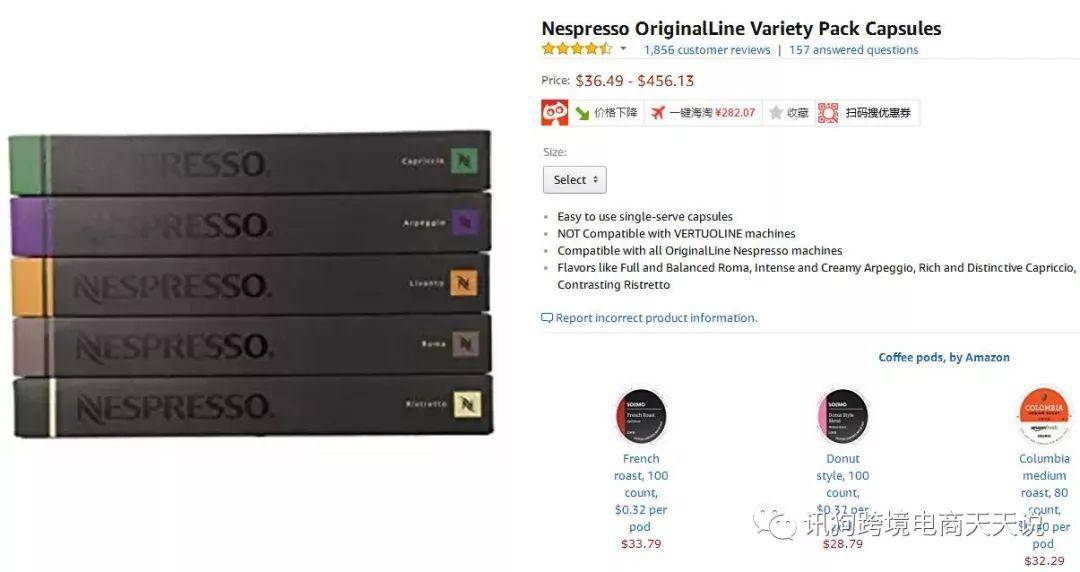Click the French roast pod image
The image size is (1080, 572).
641,416
